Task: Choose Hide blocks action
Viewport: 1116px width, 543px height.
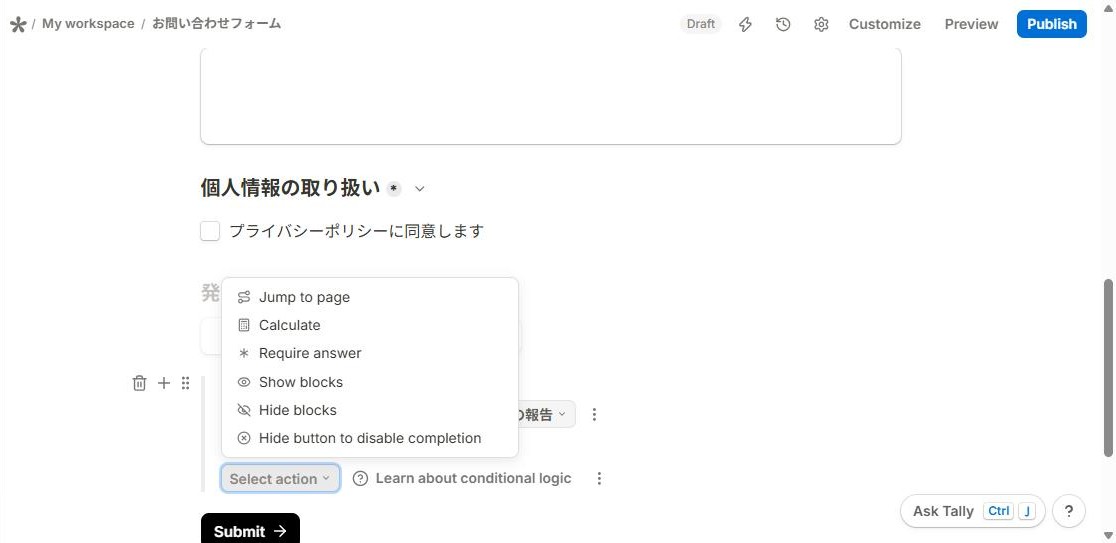Action: coord(369,410)
